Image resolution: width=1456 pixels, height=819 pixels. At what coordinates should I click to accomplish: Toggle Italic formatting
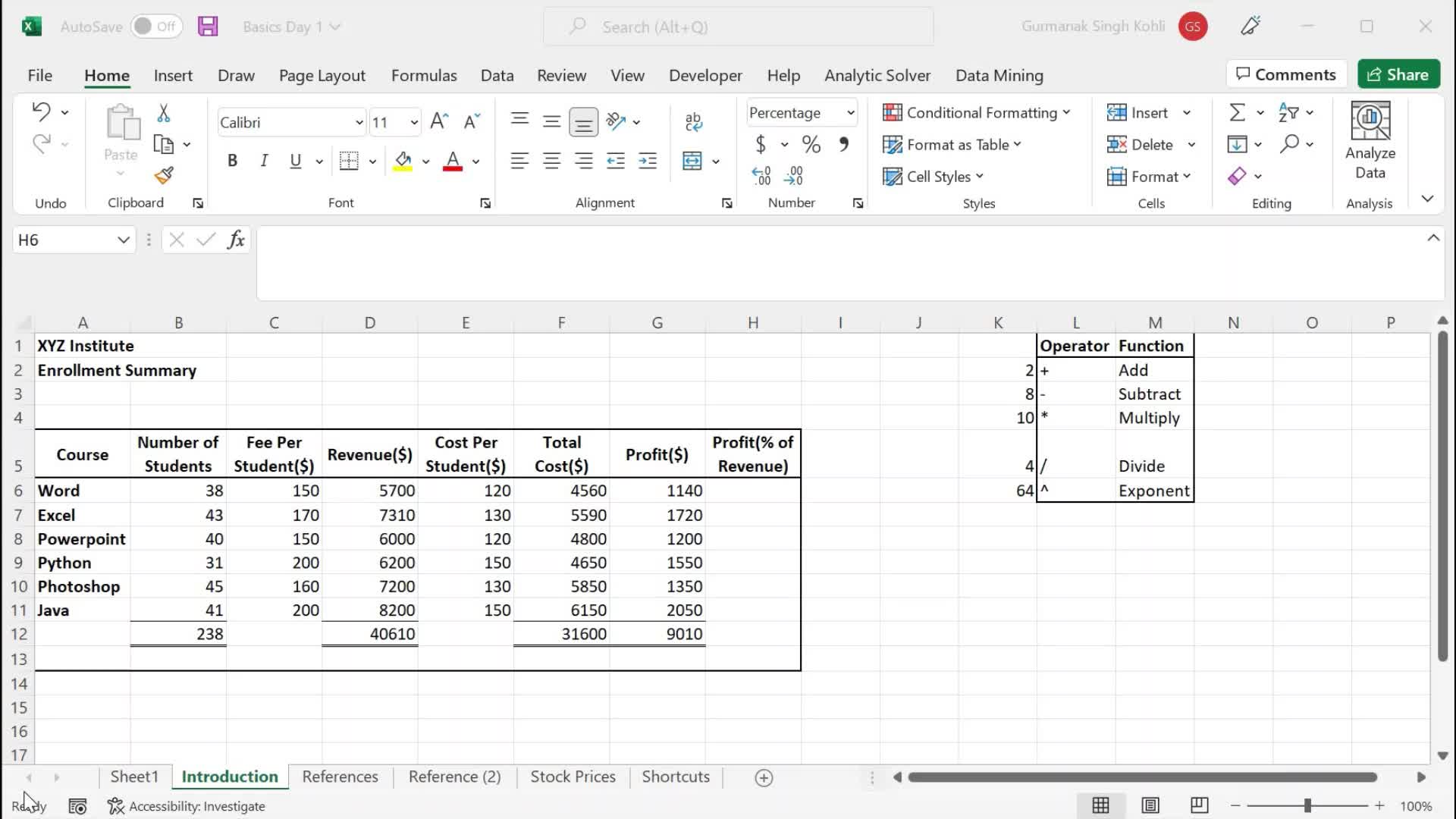264,161
